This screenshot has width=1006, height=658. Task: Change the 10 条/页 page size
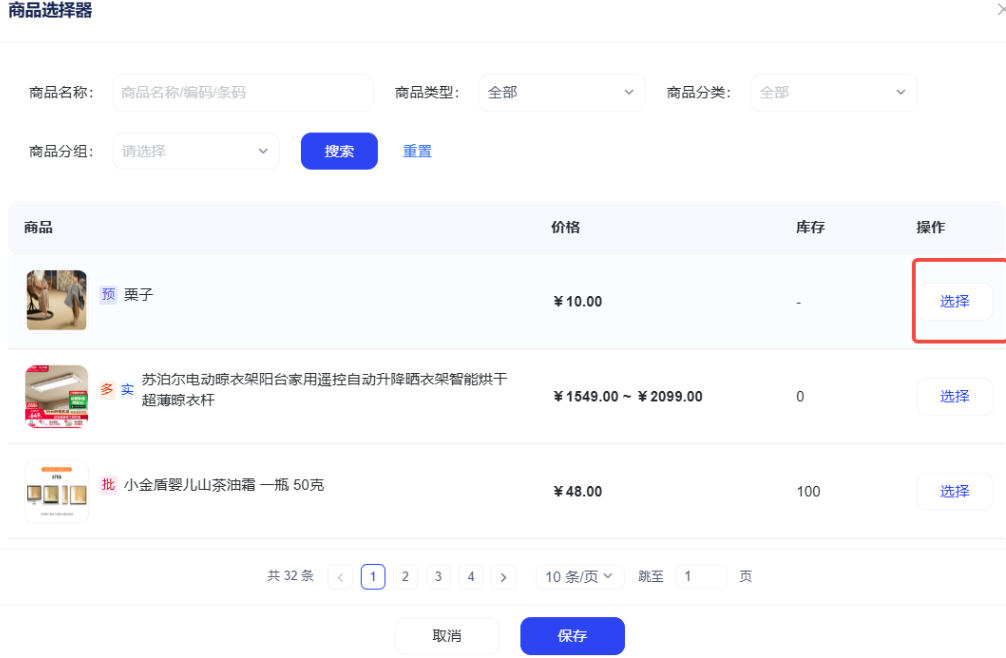point(580,577)
